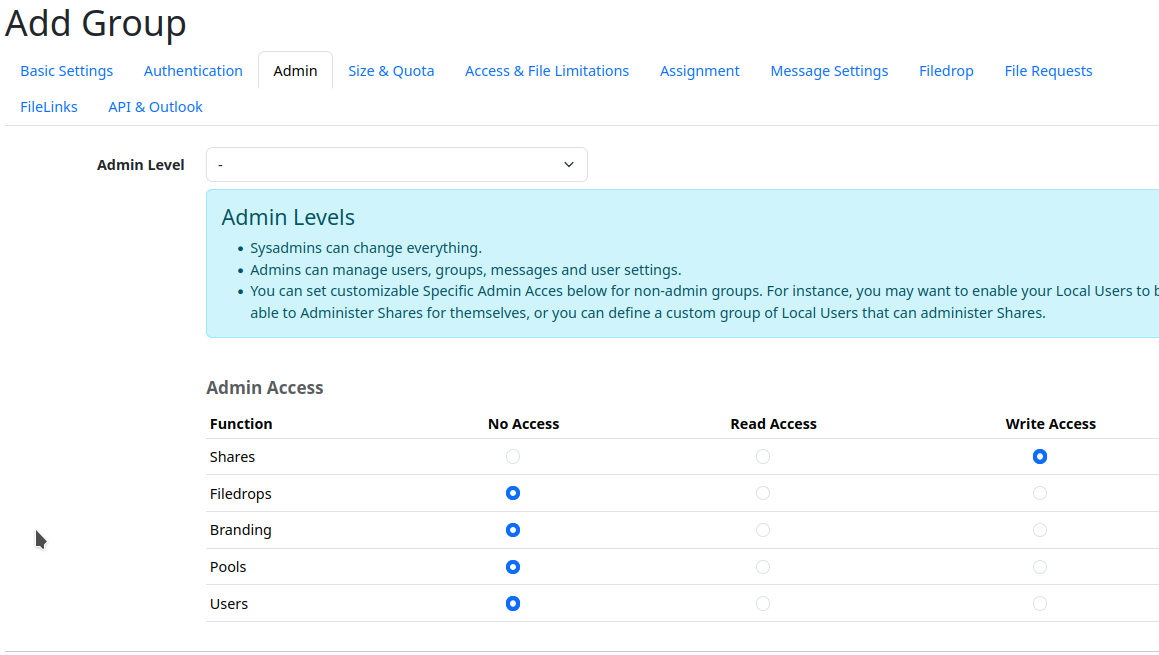Open the Message Settings tab
Image resolution: width=1159 pixels, height=655 pixels.
[x=829, y=71]
